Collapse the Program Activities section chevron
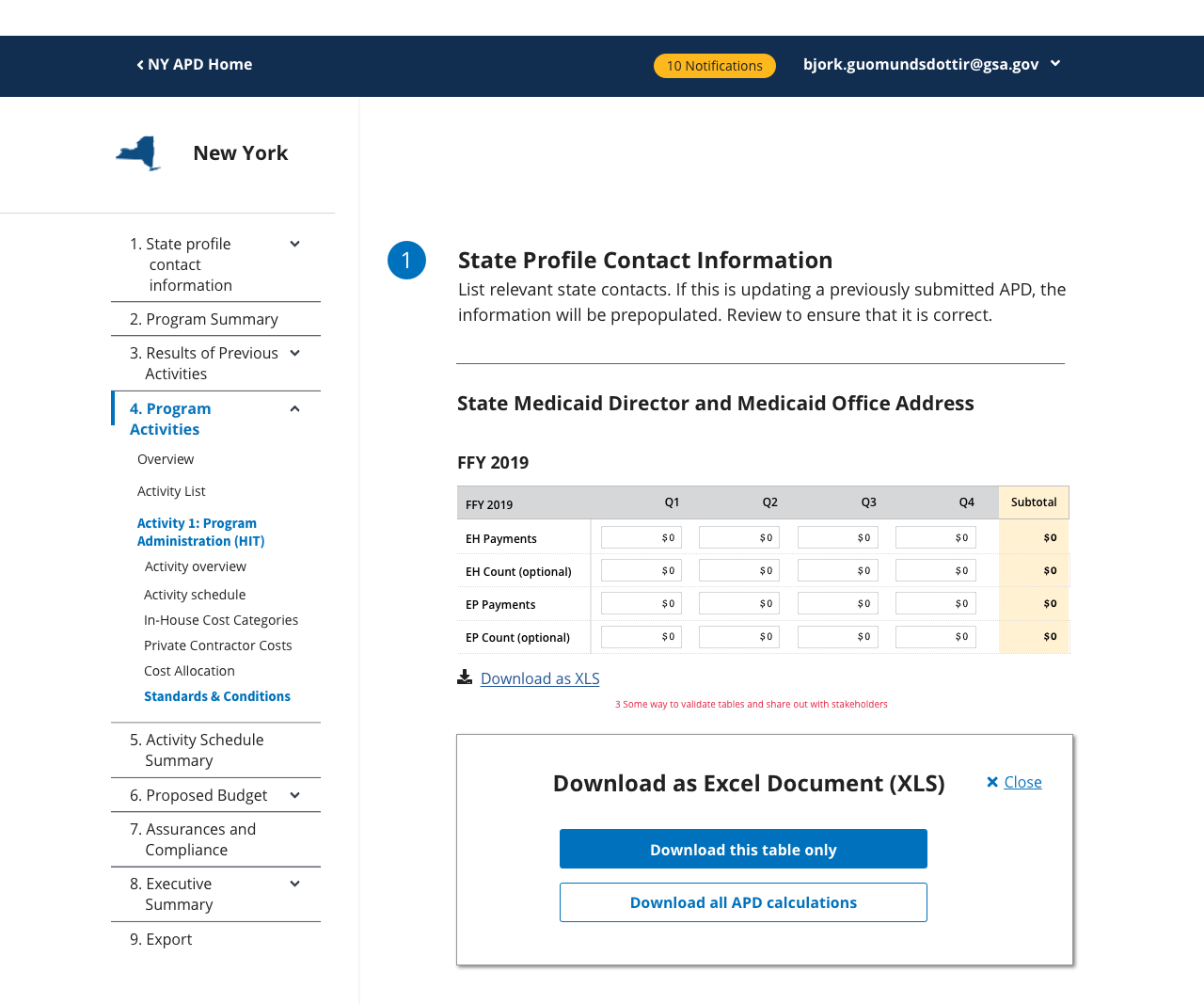 click(x=293, y=408)
